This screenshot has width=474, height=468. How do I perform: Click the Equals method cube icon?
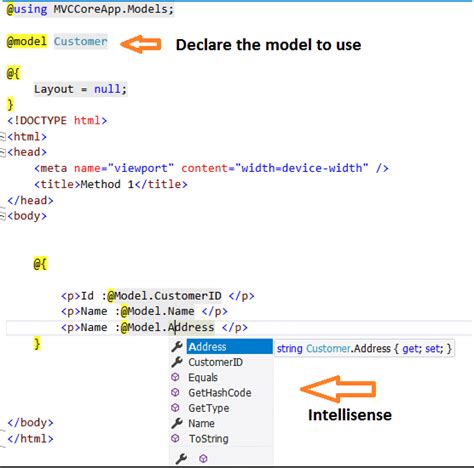pos(175,377)
